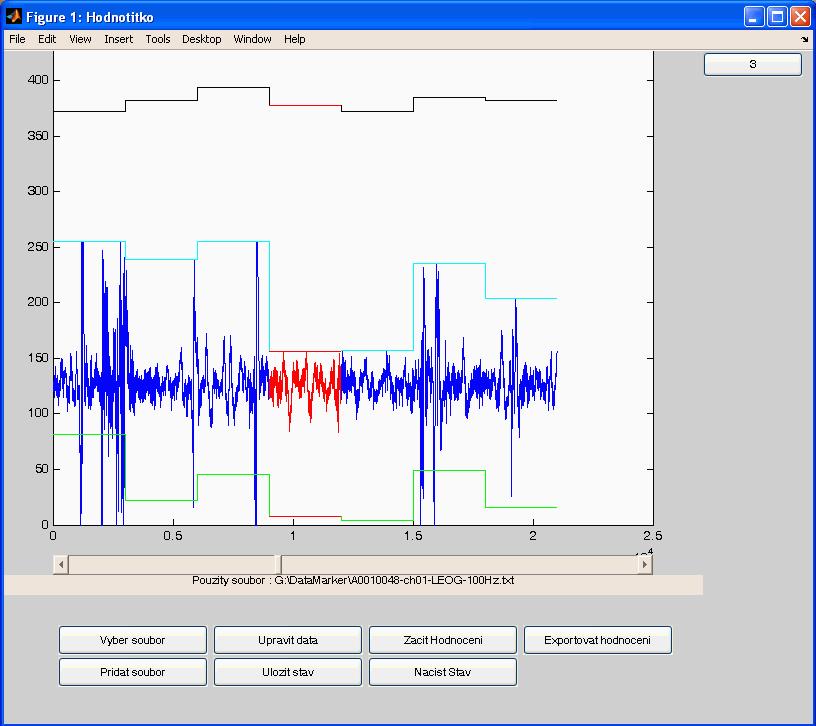Click the y-axis label 250
Screen dimensions: 816x726
click(37, 247)
